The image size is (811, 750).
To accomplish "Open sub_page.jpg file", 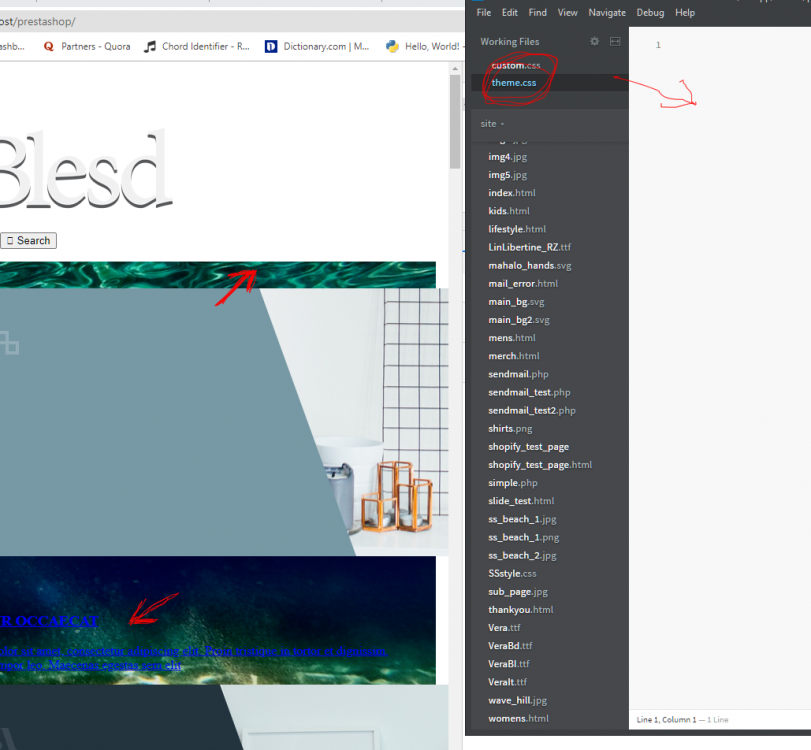I will tap(518, 591).
